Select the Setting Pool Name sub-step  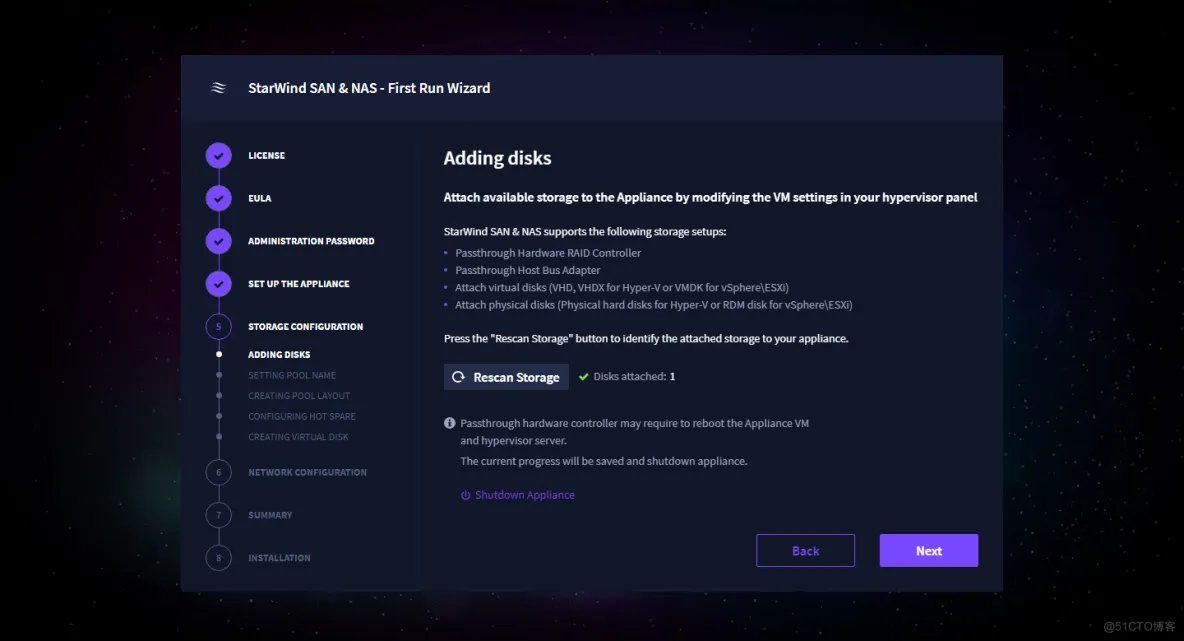click(x=292, y=375)
